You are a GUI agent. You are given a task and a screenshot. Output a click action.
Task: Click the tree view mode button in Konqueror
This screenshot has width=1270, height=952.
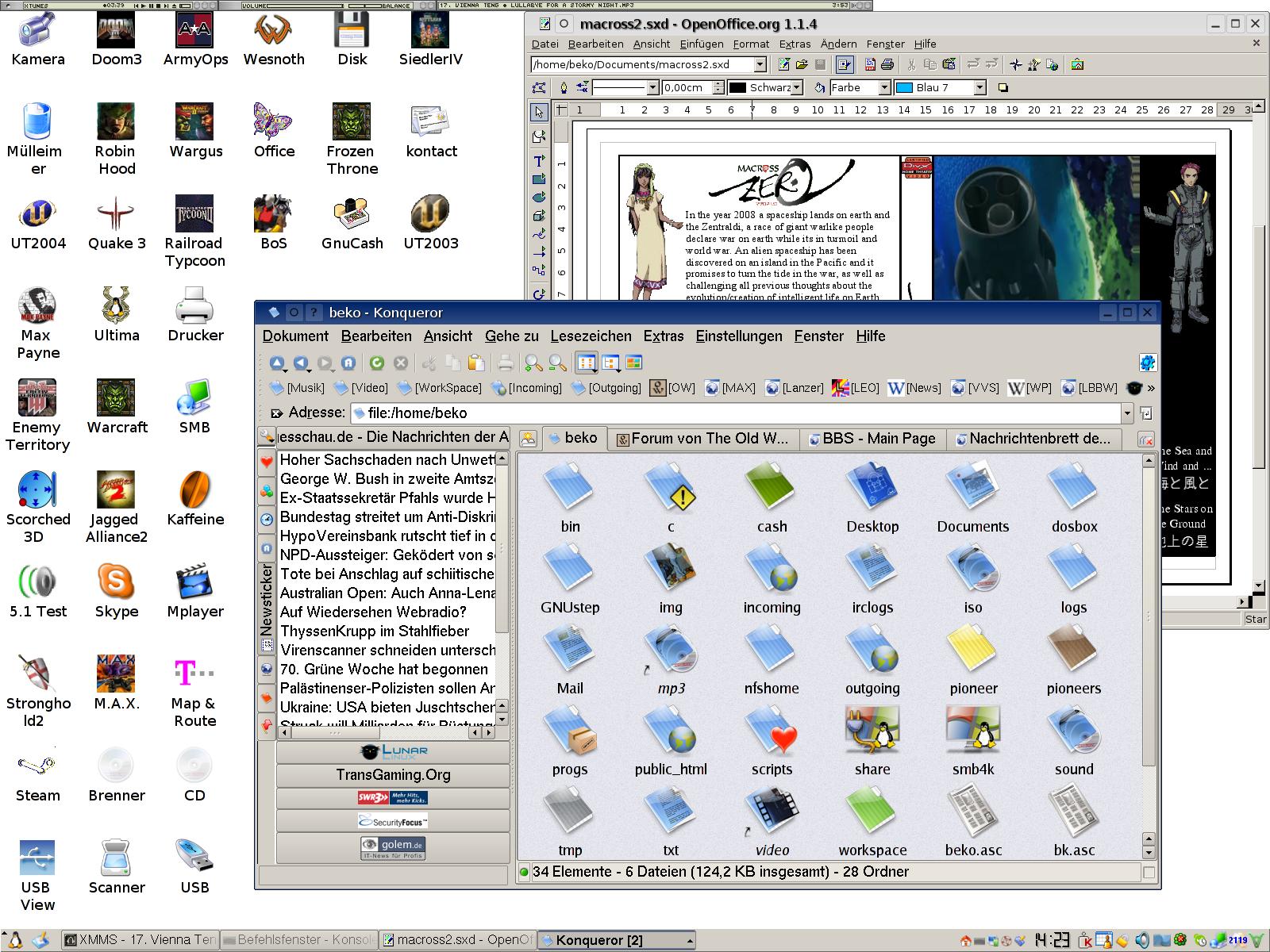tap(610, 363)
